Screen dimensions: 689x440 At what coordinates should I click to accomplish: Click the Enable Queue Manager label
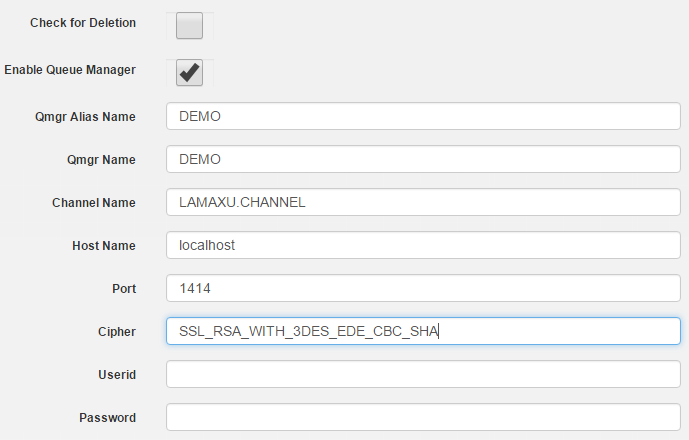(x=70, y=70)
